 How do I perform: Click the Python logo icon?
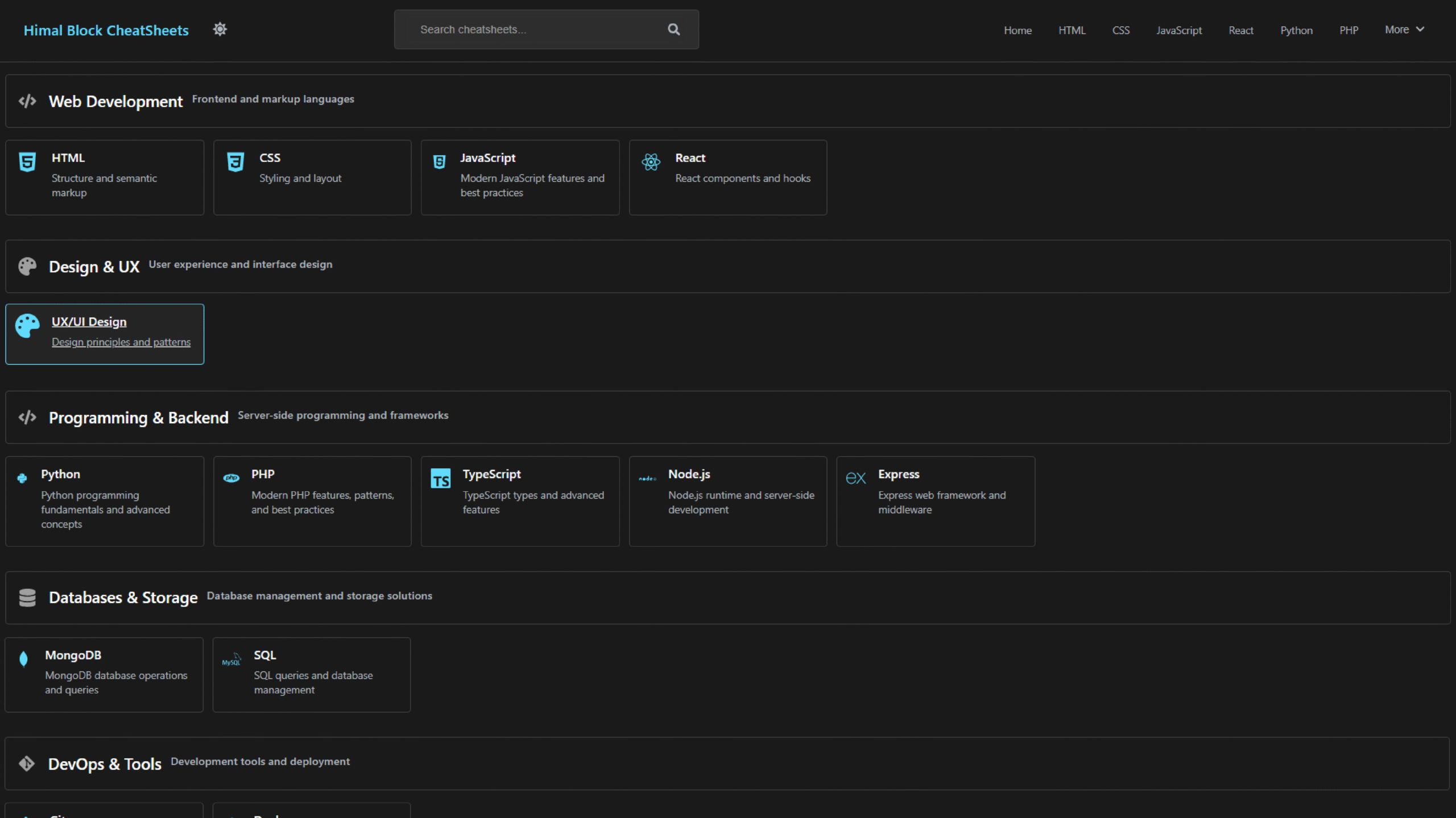click(22, 478)
